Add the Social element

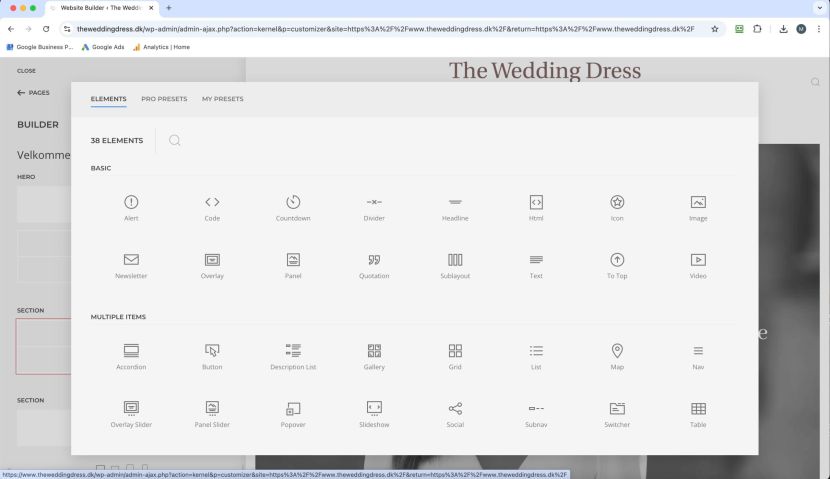tap(455, 409)
